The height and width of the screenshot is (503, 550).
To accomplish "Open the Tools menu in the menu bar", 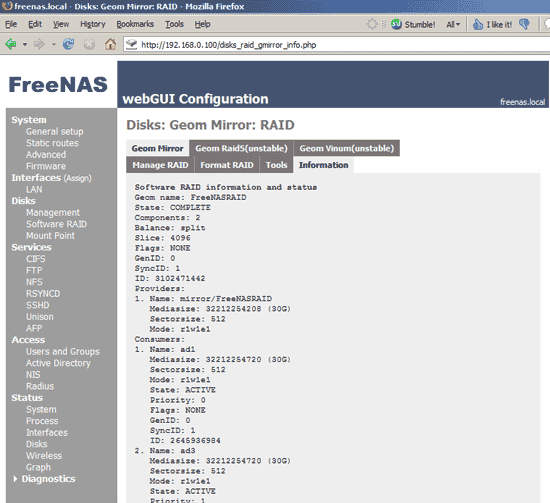I will pyautogui.click(x=174, y=24).
